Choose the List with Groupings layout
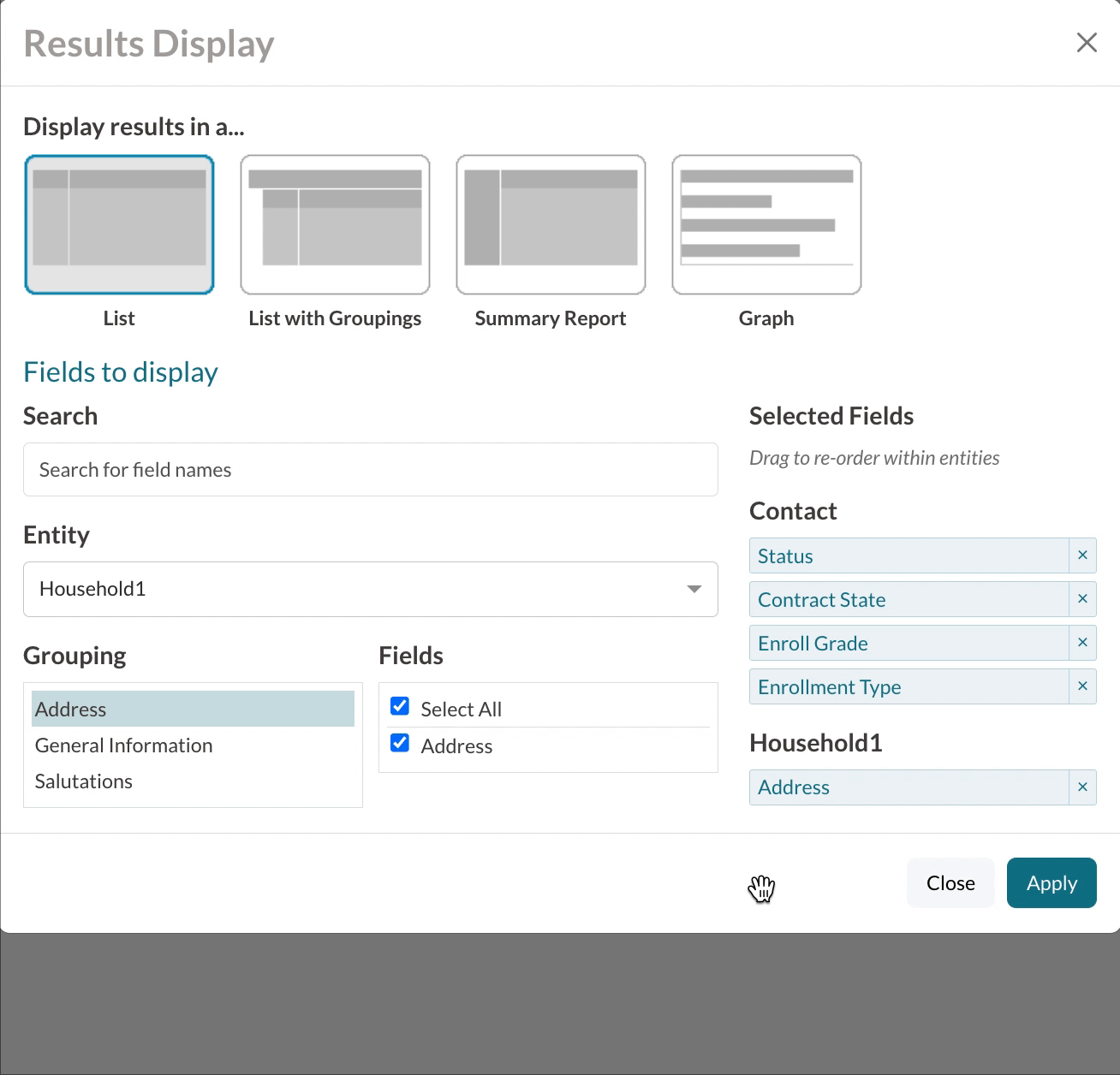Screen dimensions: 1120x1075 (335, 224)
